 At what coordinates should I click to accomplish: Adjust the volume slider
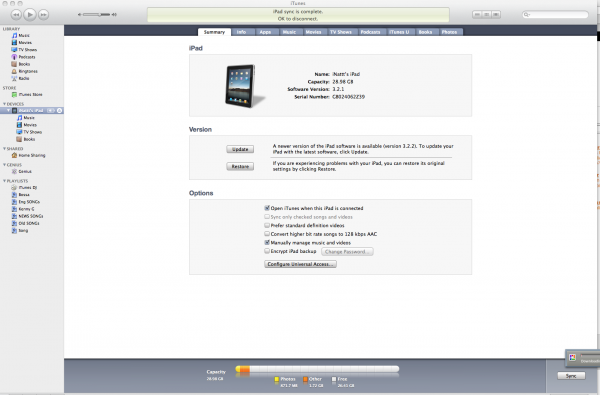[x=97, y=15]
